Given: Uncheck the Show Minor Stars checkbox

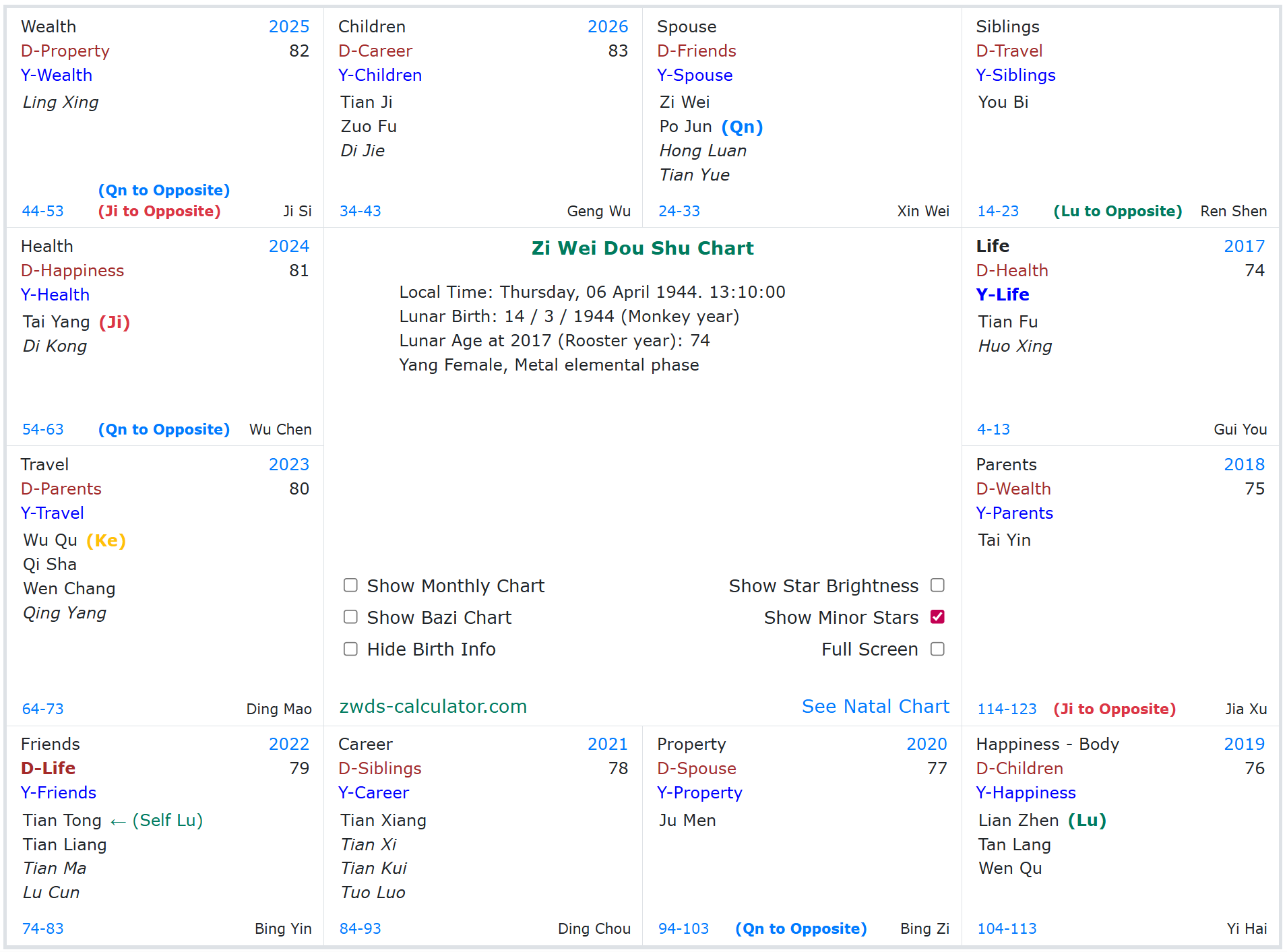Looking at the screenshot, I should click(937, 616).
